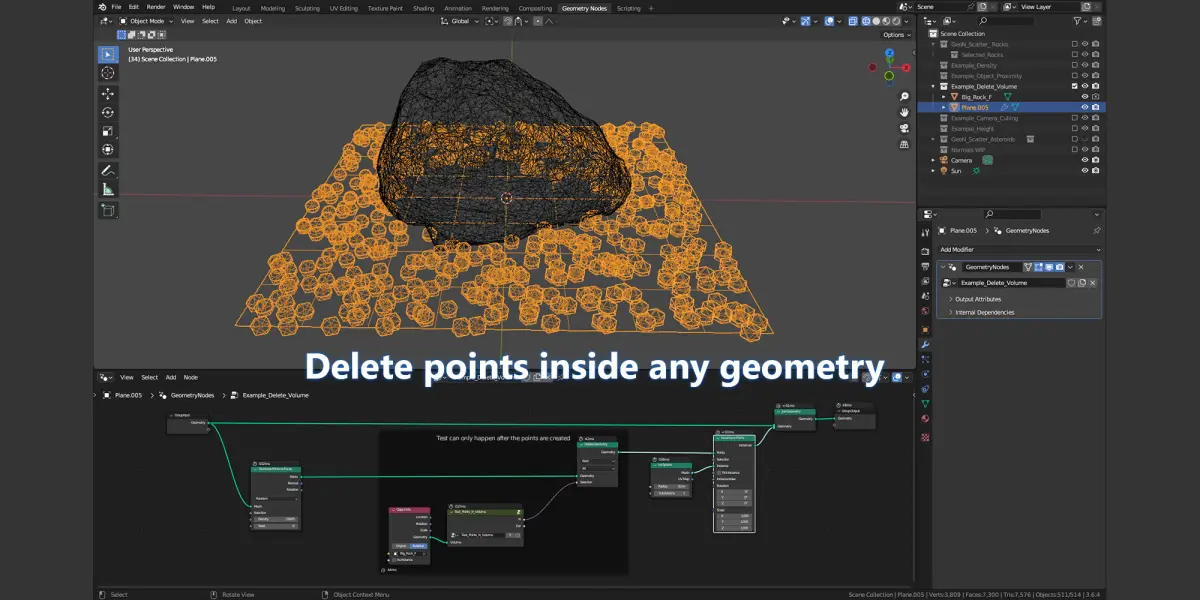Open the Object Data properties green triangle tab
The image size is (1200, 600).
click(925, 403)
